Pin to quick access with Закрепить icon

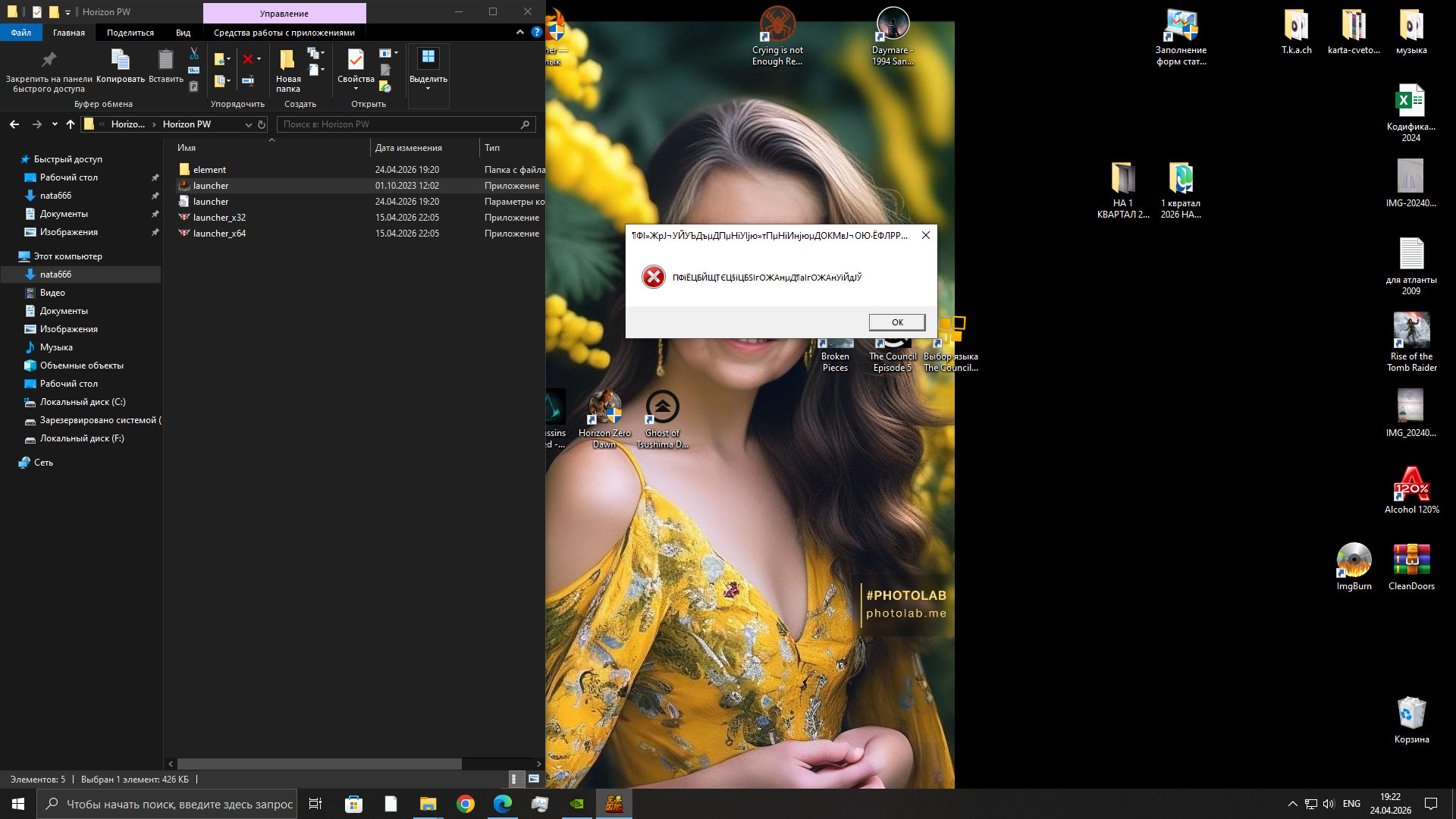pyautogui.click(x=49, y=71)
